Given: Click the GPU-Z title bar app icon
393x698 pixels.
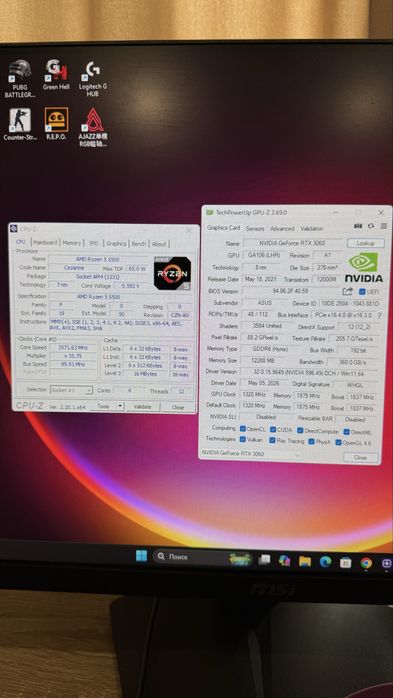Looking at the screenshot, I should point(210,212).
